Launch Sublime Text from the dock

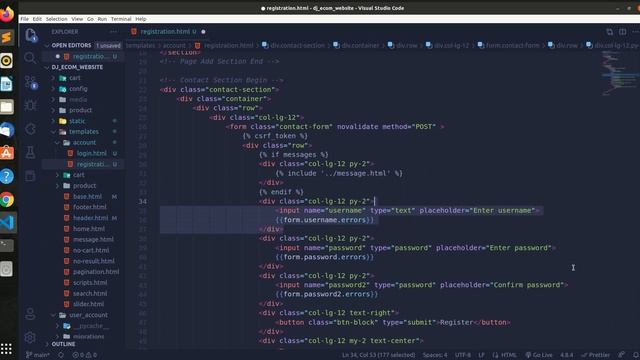[x=7, y=38]
